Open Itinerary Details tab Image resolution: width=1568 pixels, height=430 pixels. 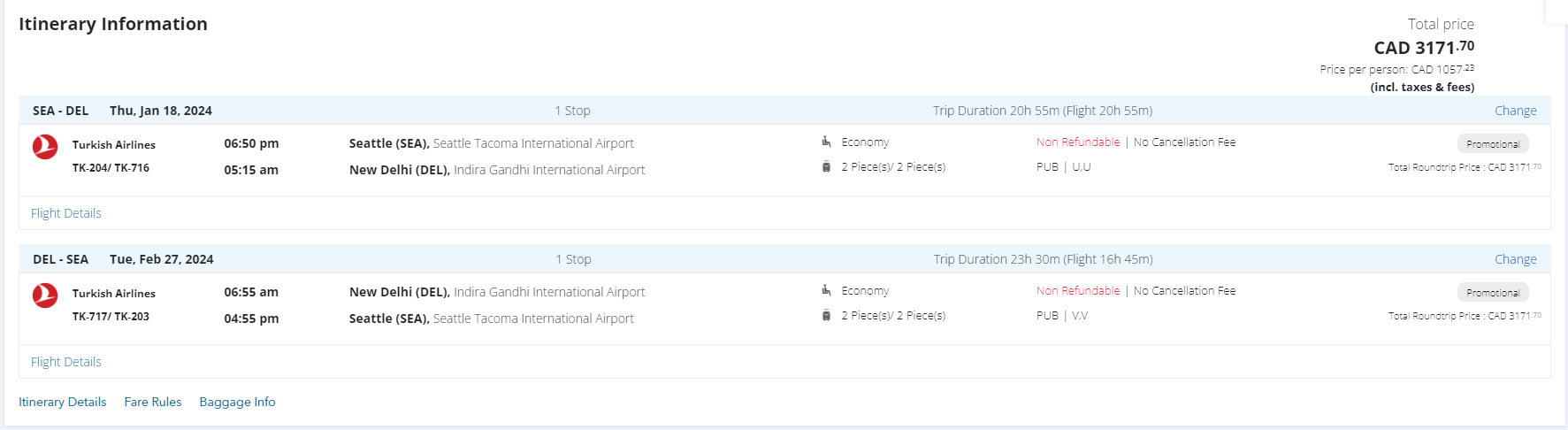[x=63, y=402]
